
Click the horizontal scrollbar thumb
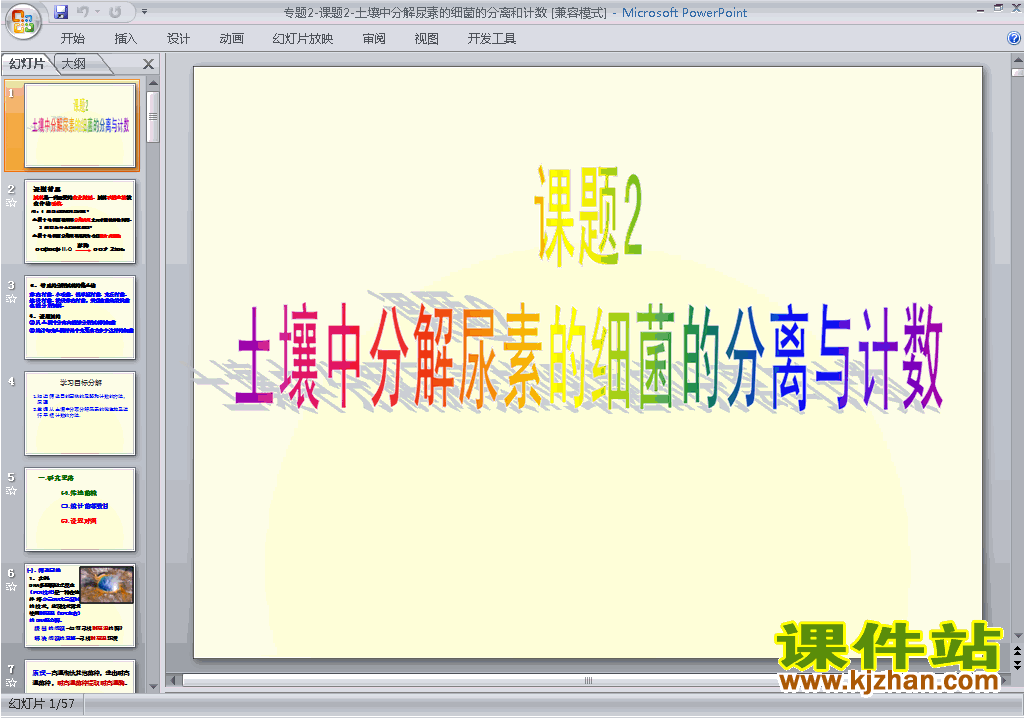[588, 680]
